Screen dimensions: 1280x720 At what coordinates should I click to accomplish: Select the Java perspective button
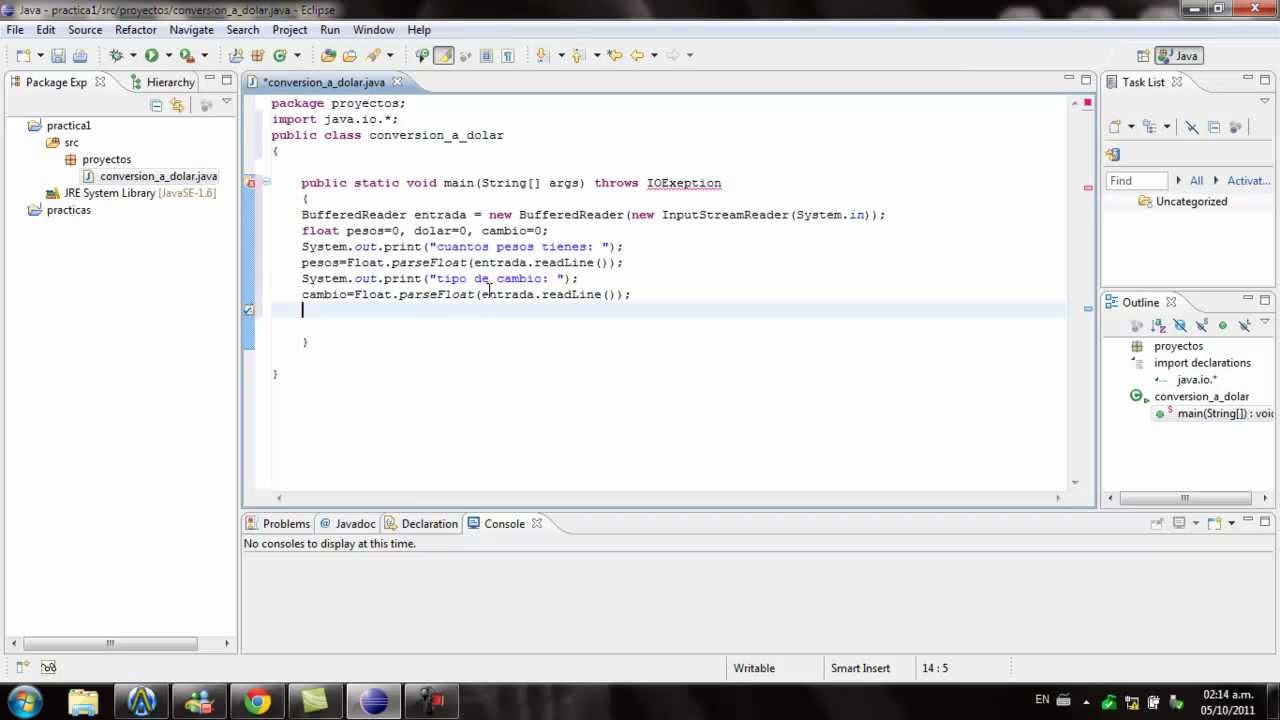pyautogui.click(x=1178, y=56)
